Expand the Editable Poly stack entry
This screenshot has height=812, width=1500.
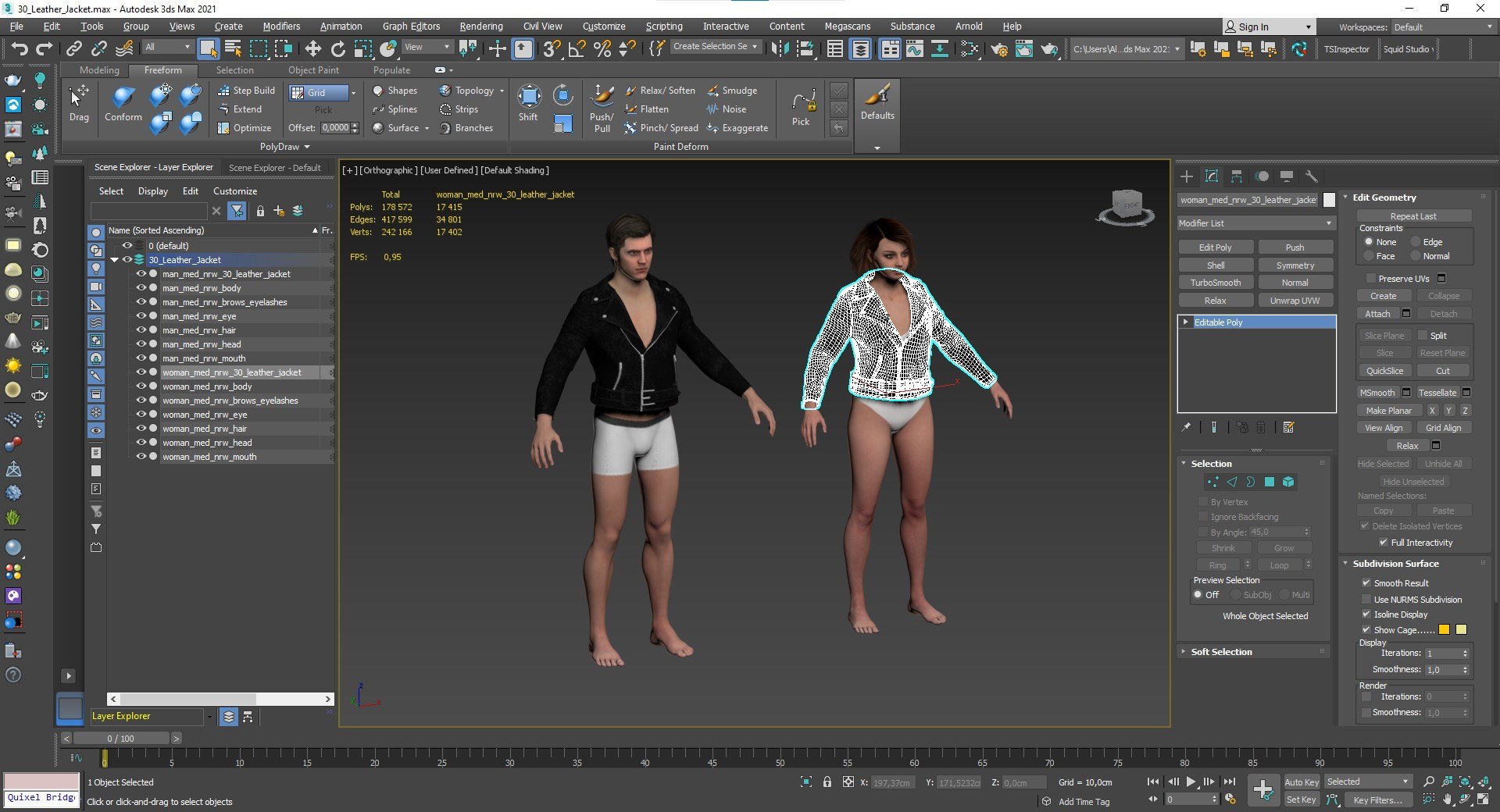1186,322
